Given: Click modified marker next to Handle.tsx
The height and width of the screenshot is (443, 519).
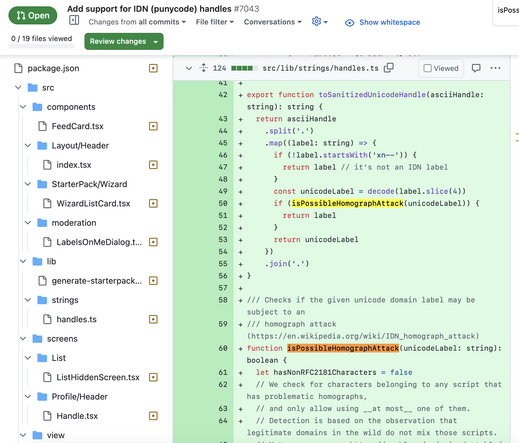Looking at the screenshot, I should pyautogui.click(x=153, y=416).
